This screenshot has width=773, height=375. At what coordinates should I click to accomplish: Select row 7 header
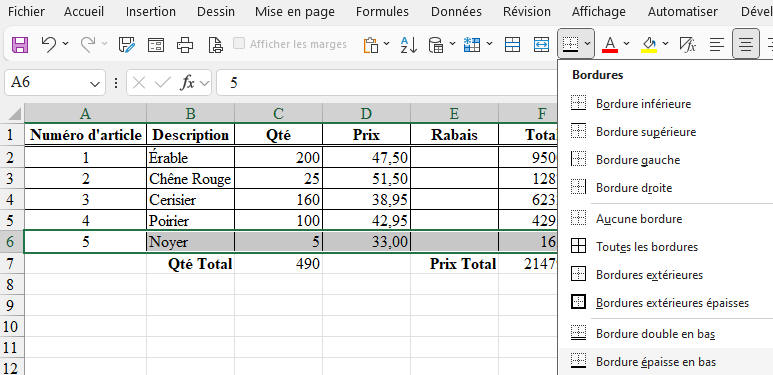click(x=12, y=264)
